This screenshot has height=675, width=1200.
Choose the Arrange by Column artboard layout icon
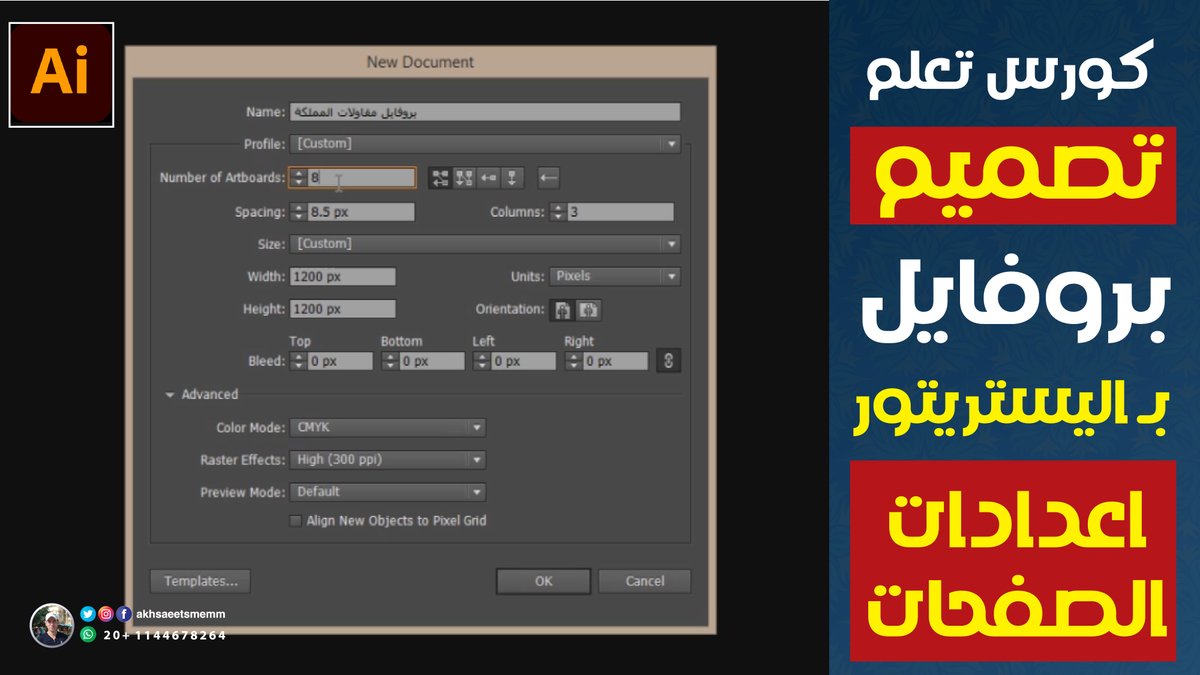512,178
